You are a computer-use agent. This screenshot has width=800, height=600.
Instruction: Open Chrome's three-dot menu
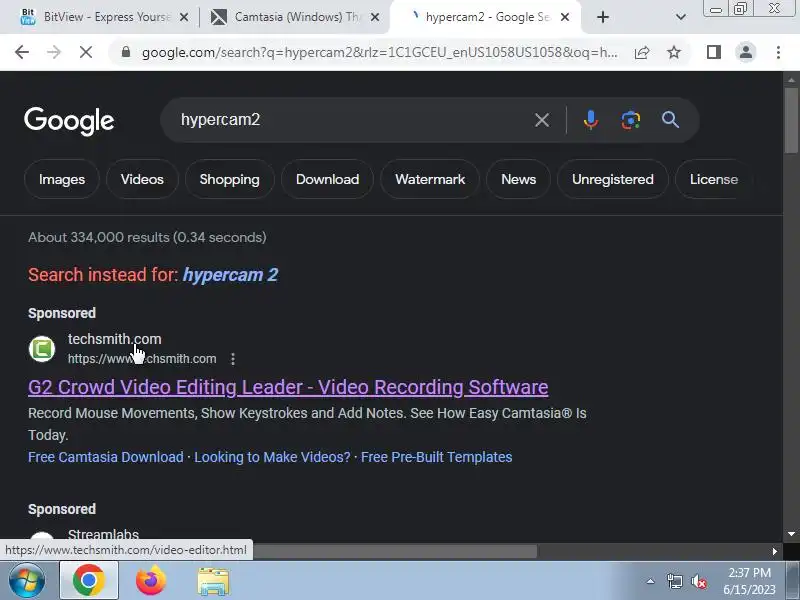pos(778,52)
